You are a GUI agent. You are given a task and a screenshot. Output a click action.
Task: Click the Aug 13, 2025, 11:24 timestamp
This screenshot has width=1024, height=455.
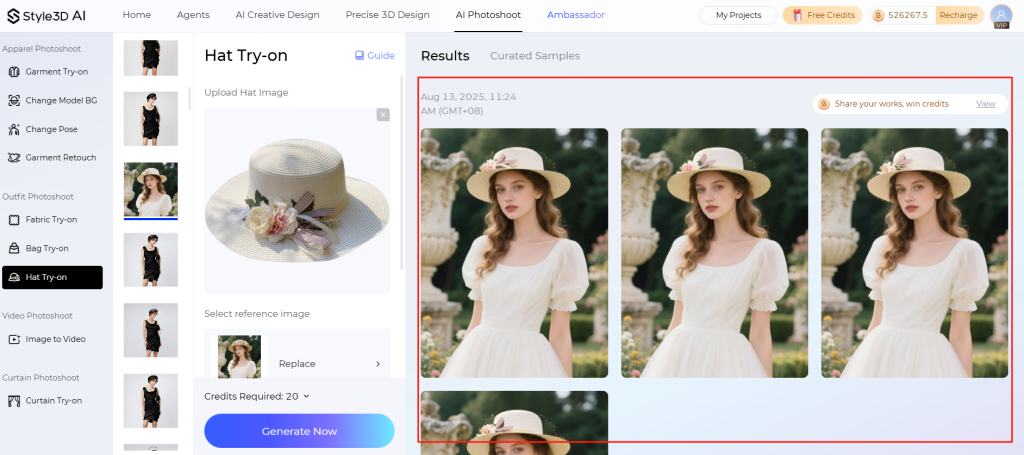468,104
